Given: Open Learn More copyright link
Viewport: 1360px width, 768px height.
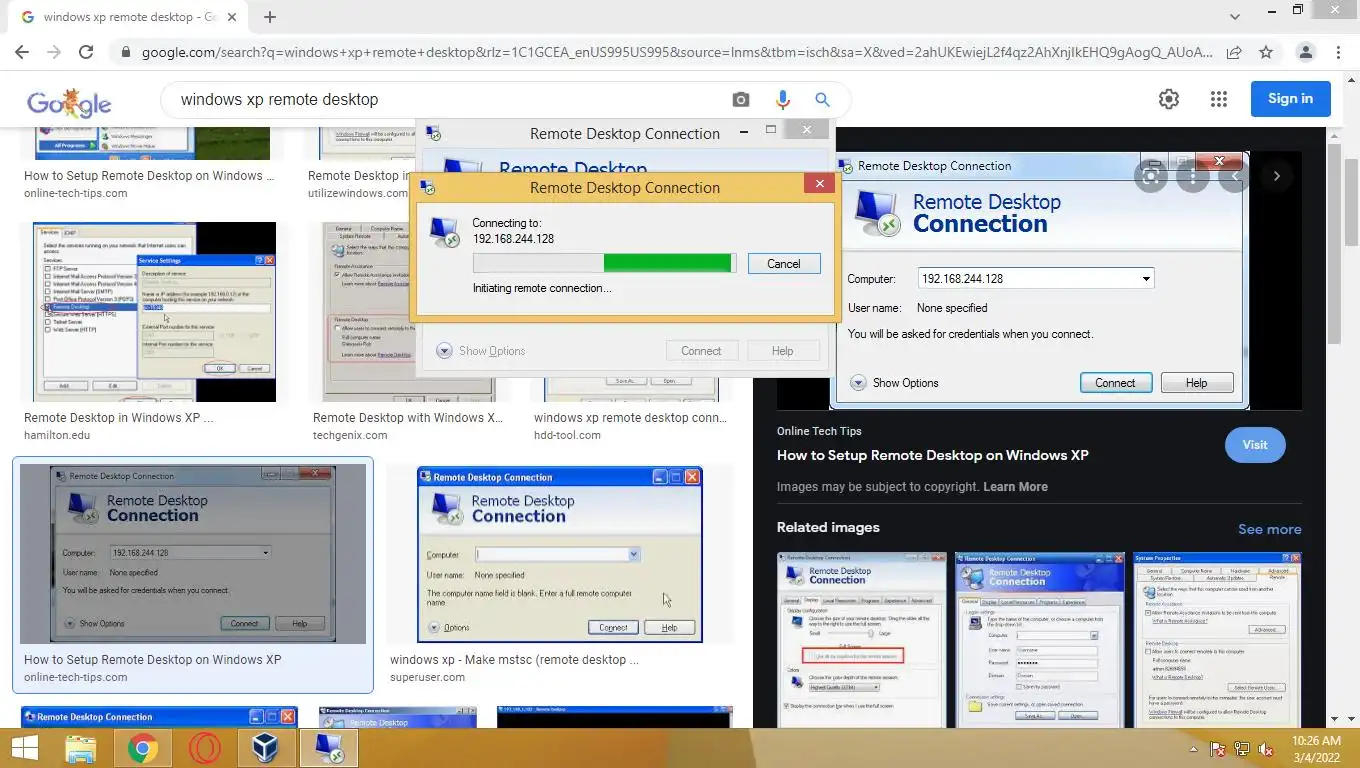Looking at the screenshot, I should point(1015,487).
